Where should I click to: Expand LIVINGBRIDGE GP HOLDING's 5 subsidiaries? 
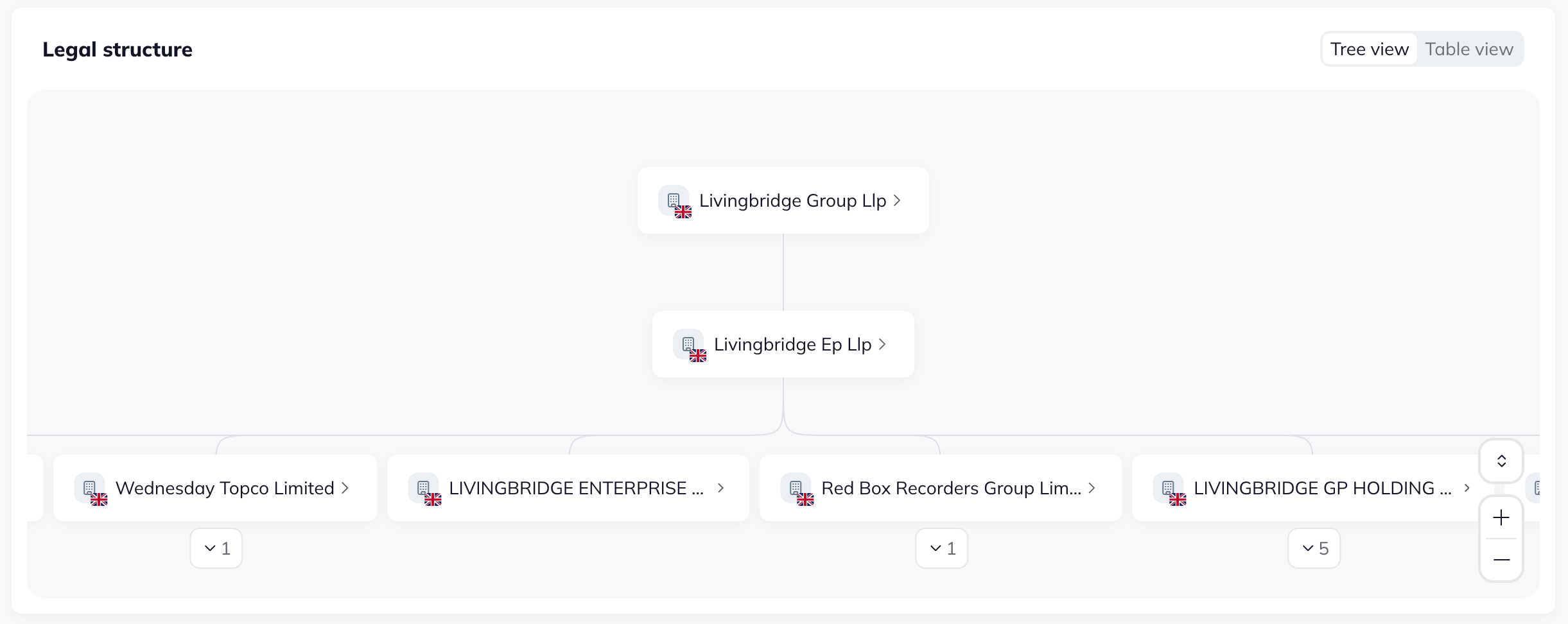click(1314, 548)
